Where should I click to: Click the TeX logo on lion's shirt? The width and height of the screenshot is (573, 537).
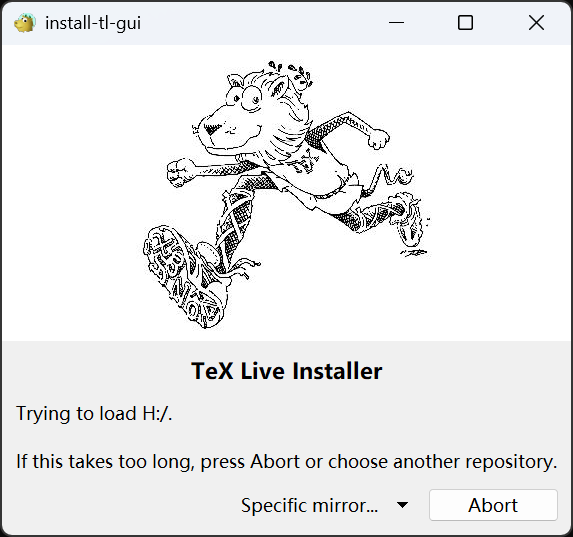pyautogui.click(x=306, y=161)
